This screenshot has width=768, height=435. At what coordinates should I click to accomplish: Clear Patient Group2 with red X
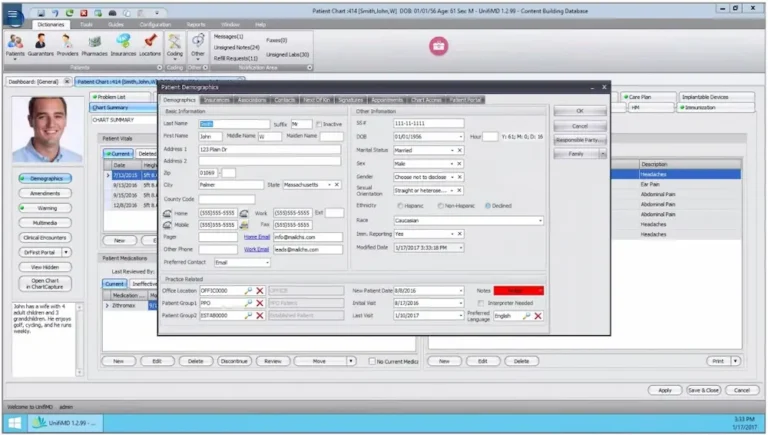click(x=260, y=315)
